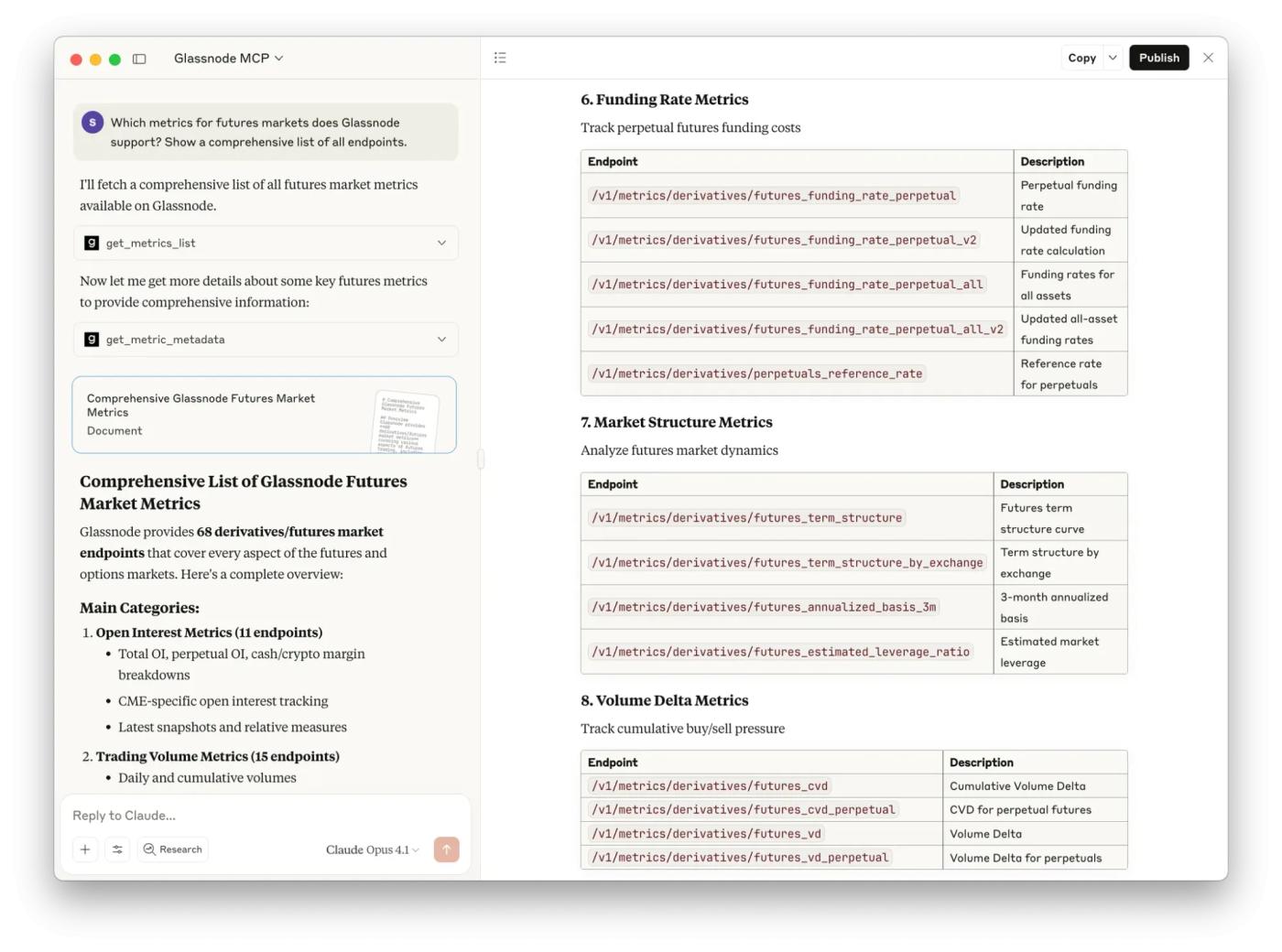Image resolution: width=1282 pixels, height=952 pixels.
Task: Click the Publish button
Action: coord(1159,58)
